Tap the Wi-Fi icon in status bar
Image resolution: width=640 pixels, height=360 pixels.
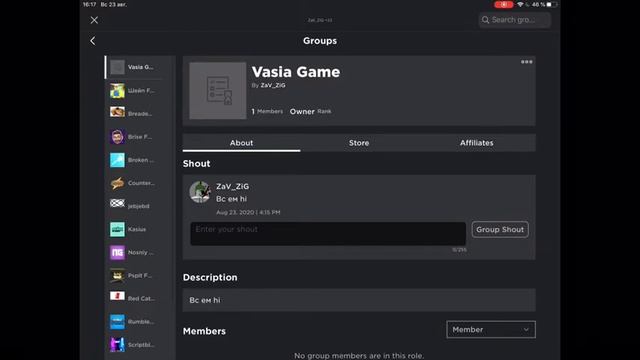[520, 4]
